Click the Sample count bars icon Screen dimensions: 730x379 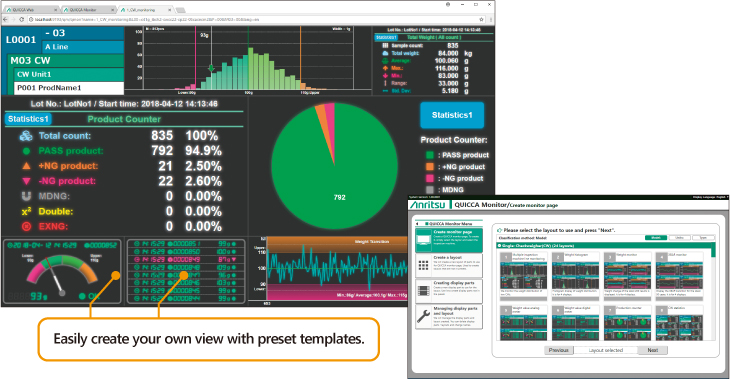385,46
